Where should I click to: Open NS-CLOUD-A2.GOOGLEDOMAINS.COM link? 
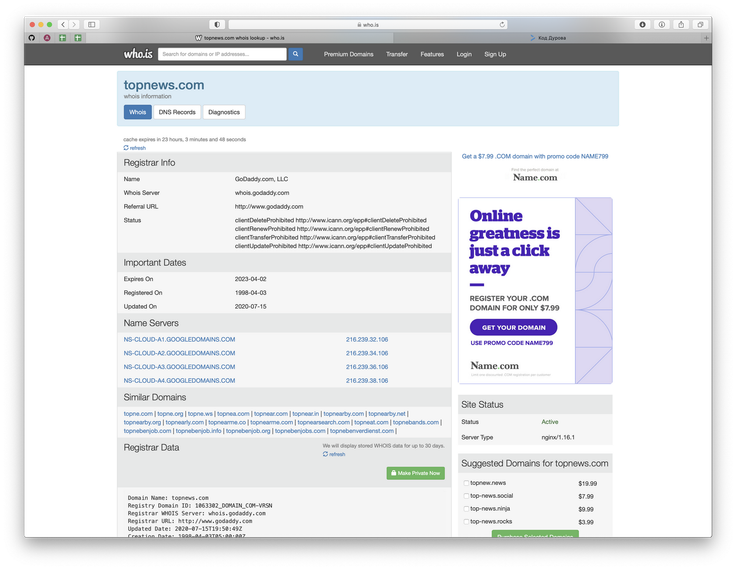click(x=179, y=353)
